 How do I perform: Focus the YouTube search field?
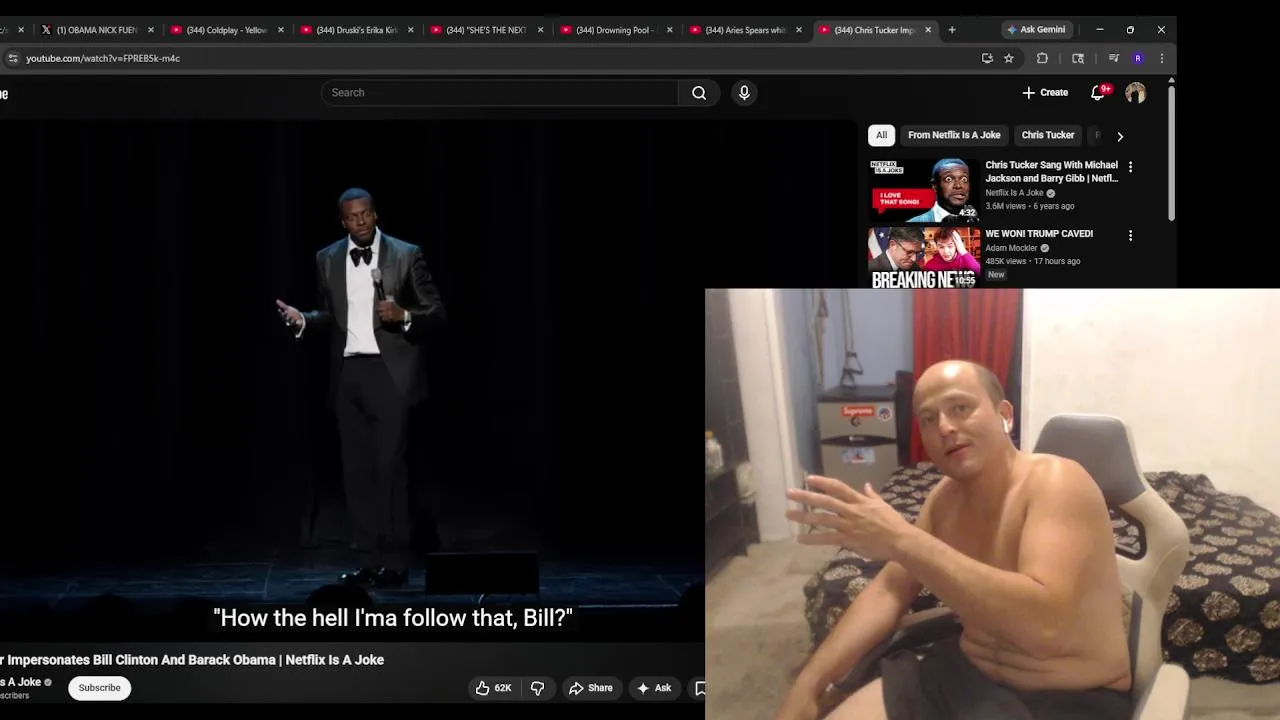pos(500,93)
